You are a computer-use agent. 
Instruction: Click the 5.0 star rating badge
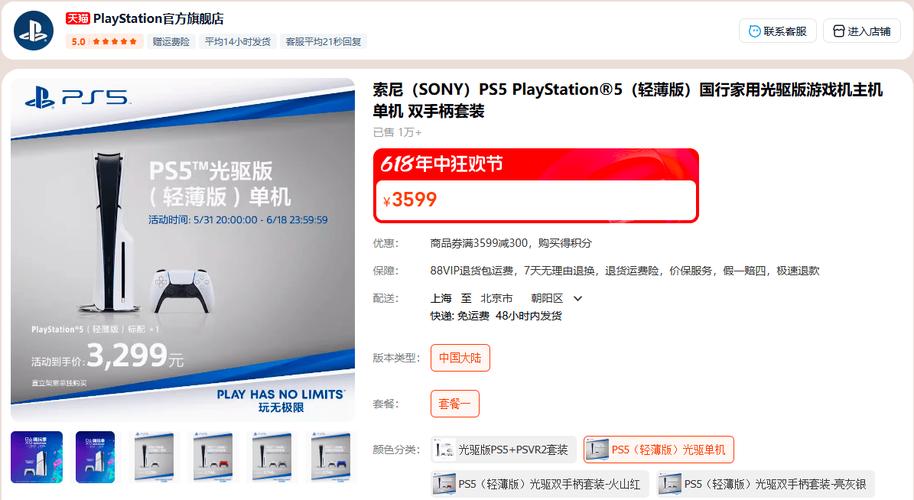tap(104, 41)
